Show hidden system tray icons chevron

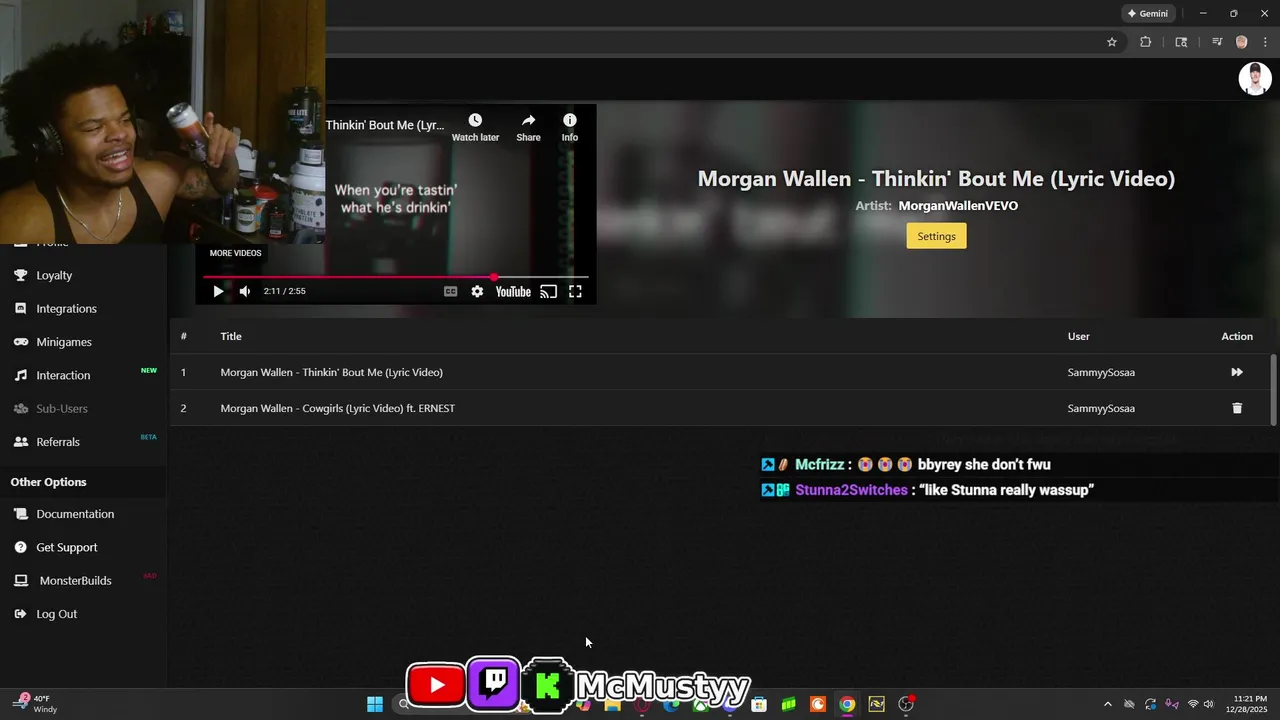tap(1107, 704)
